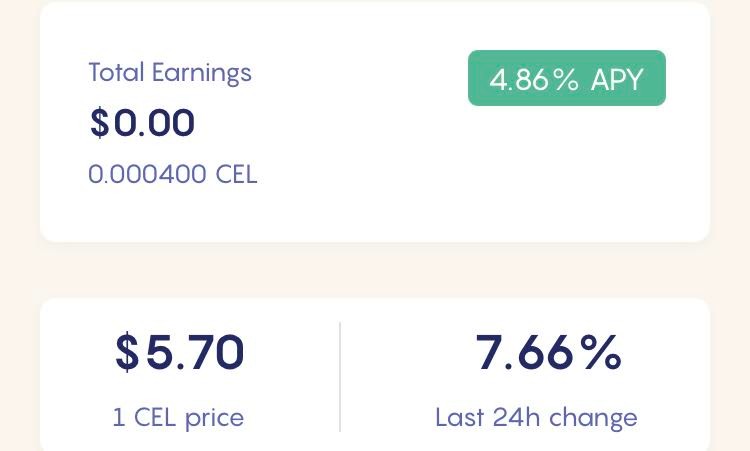Click the percent sign after 7.66

601,352
